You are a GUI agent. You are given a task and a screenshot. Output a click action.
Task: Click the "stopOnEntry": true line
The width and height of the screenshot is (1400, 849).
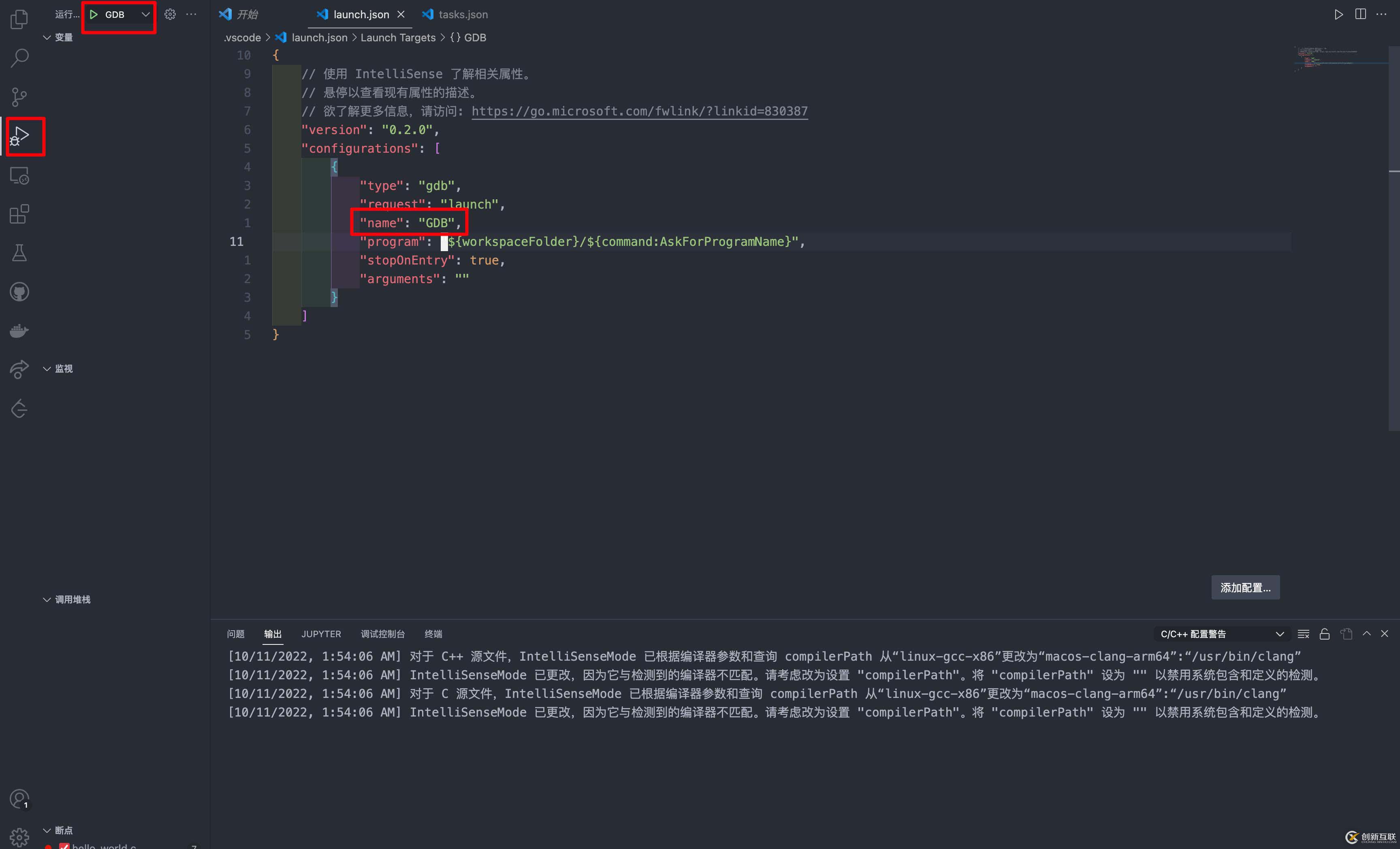point(432,260)
